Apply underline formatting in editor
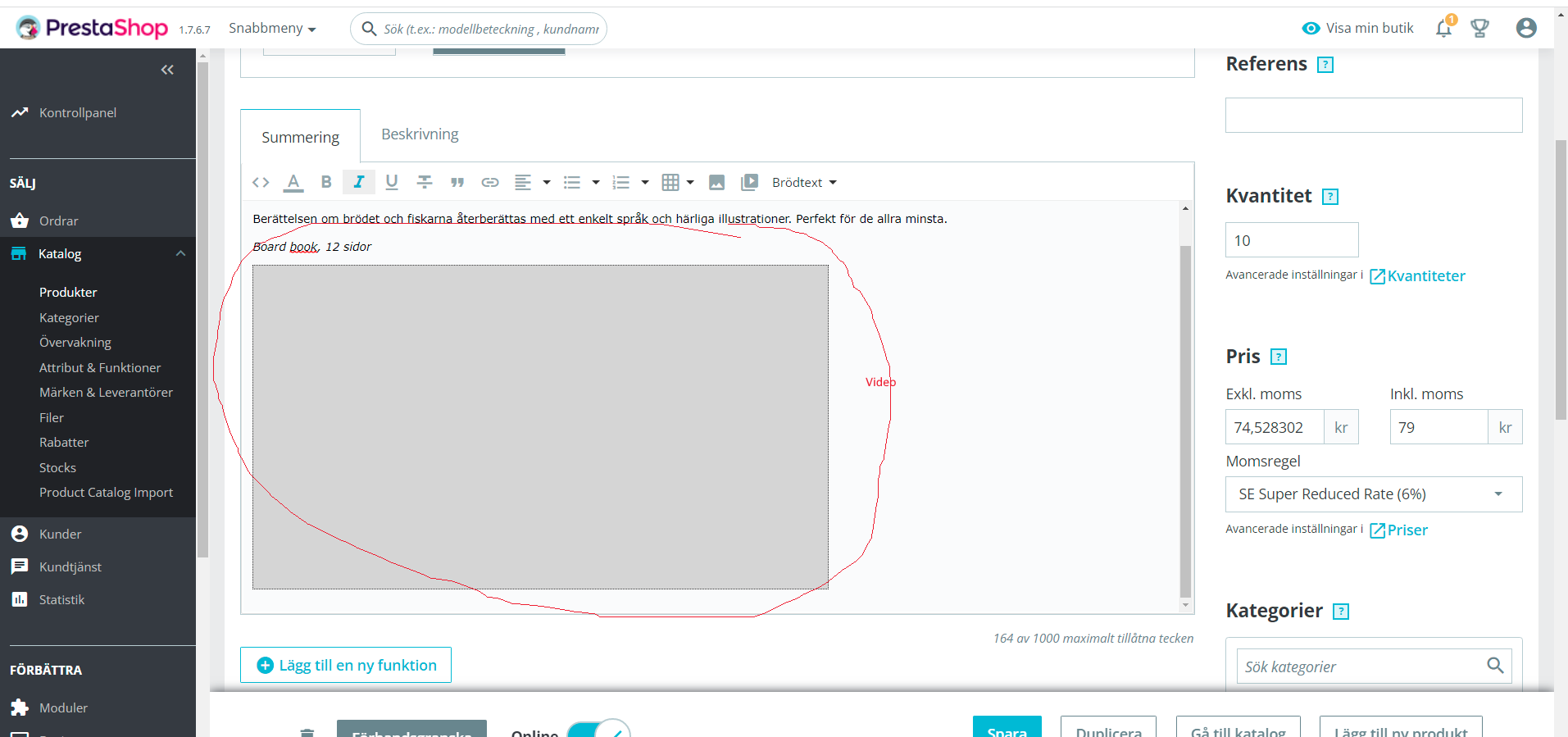The width and height of the screenshot is (1568, 737). (x=392, y=182)
